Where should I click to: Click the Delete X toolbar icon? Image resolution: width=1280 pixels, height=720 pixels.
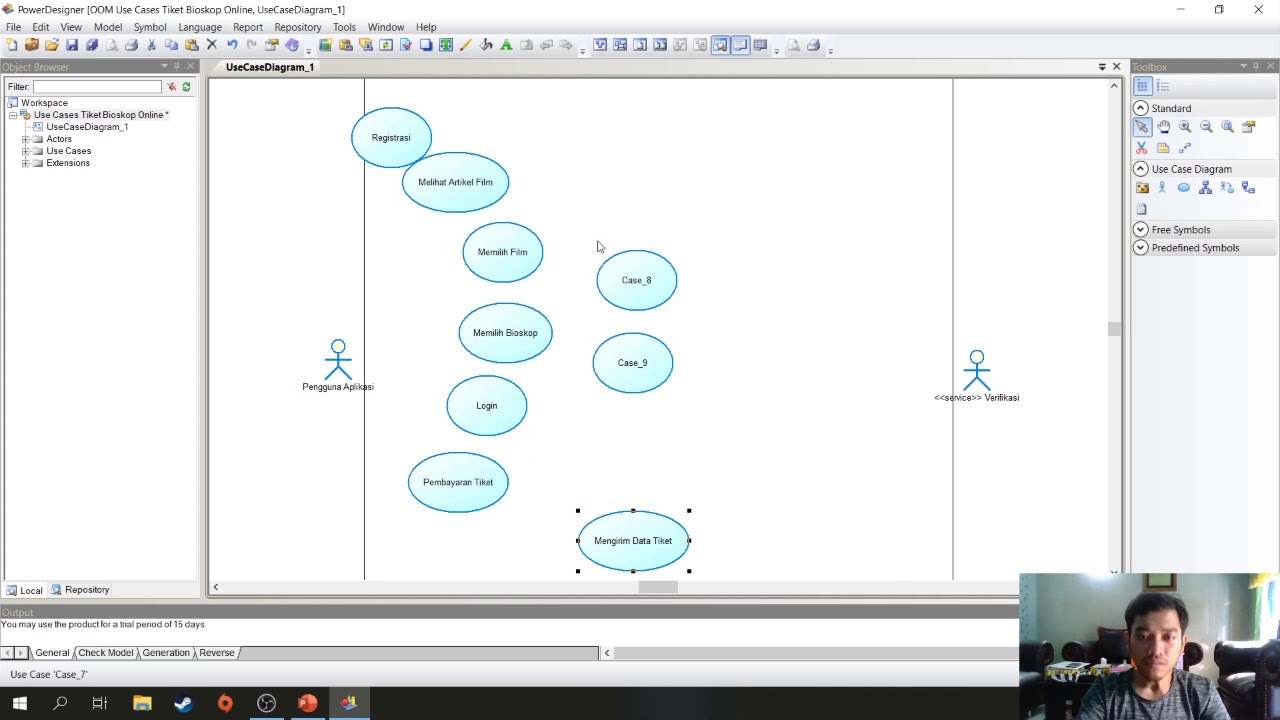pos(211,45)
